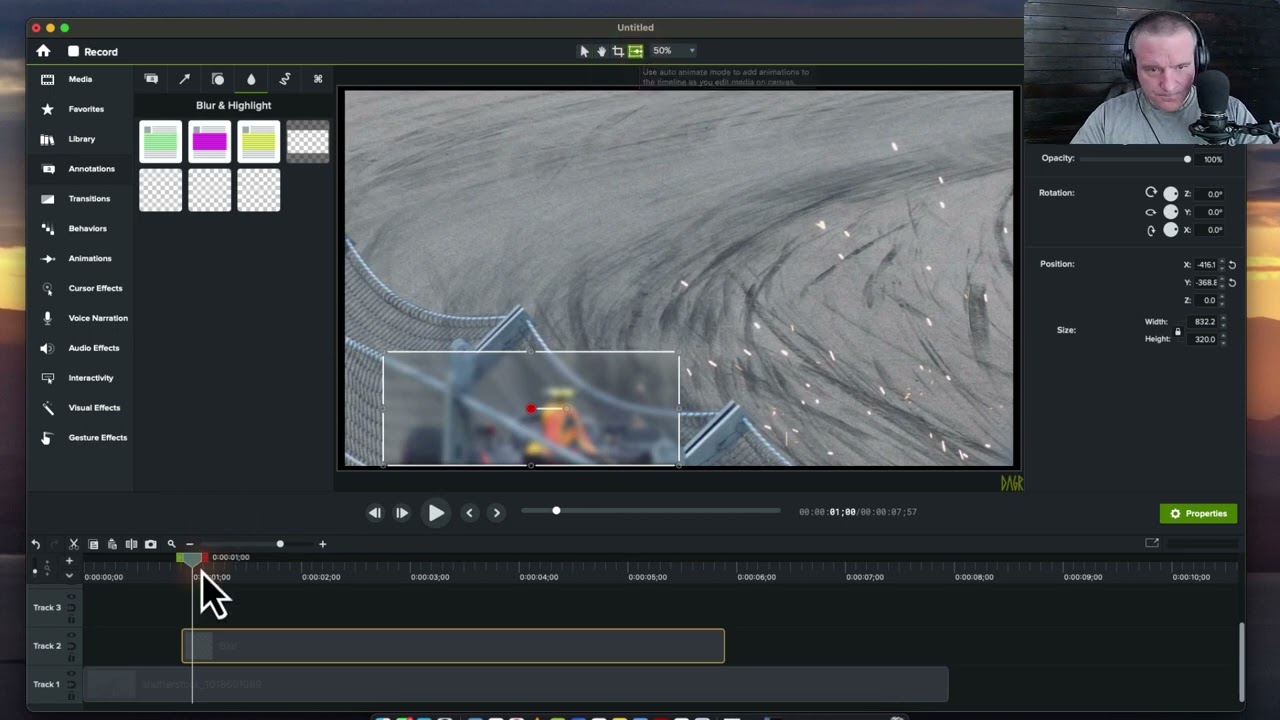Add a new track

coord(69,561)
